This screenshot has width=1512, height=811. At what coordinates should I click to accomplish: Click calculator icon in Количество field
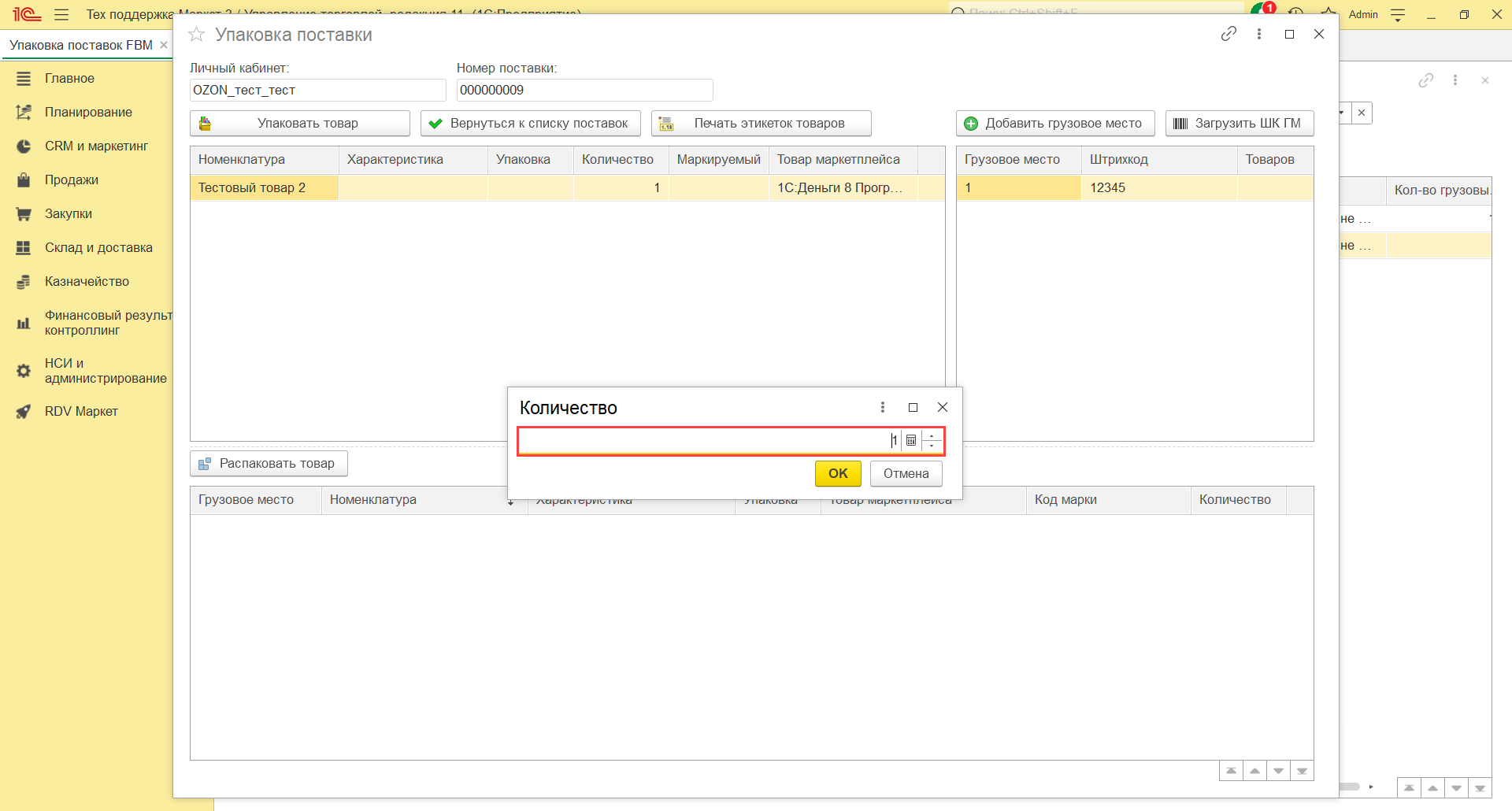coord(911,441)
